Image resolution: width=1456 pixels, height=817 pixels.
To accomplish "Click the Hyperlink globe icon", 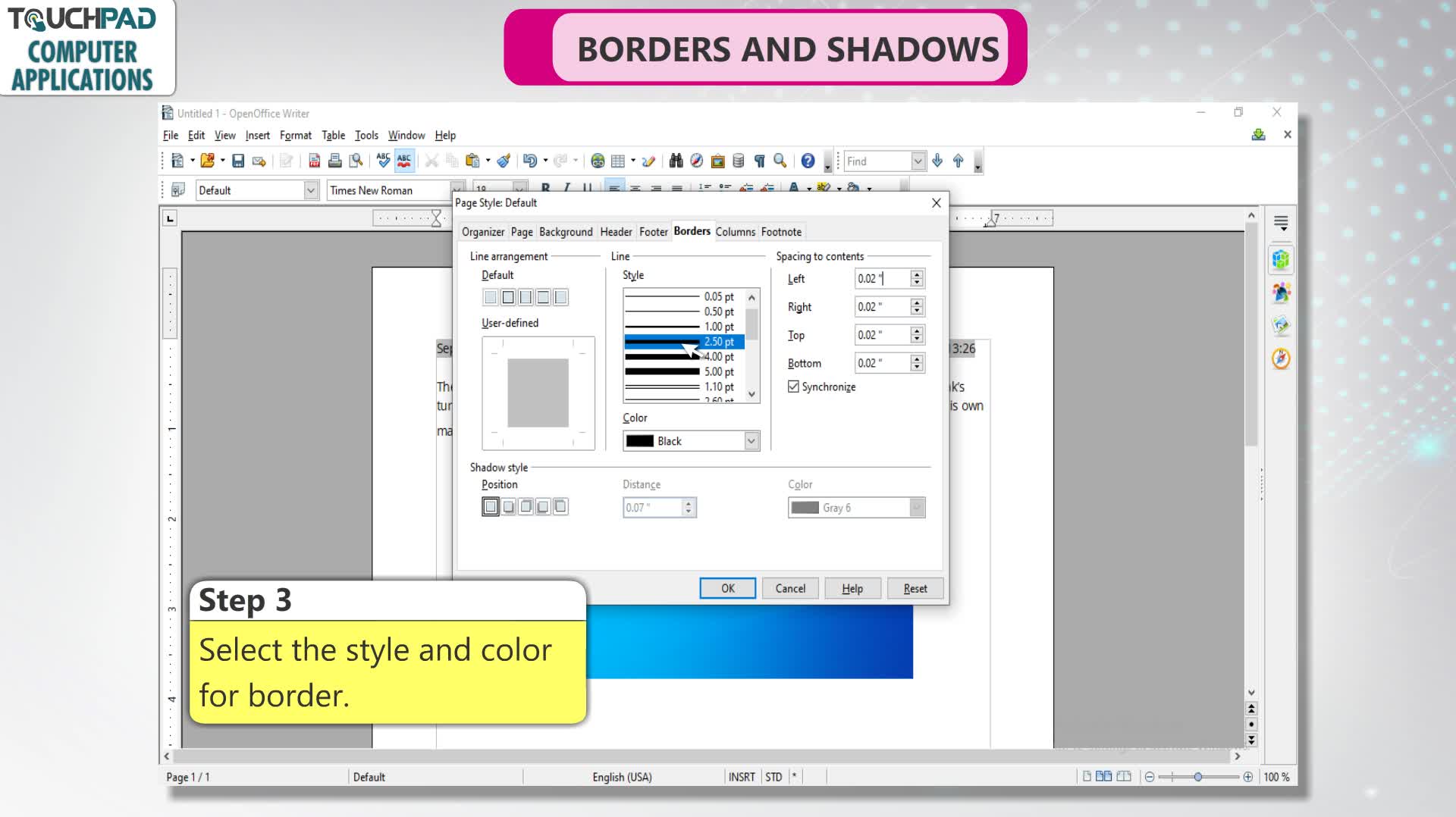I will point(598,161).
